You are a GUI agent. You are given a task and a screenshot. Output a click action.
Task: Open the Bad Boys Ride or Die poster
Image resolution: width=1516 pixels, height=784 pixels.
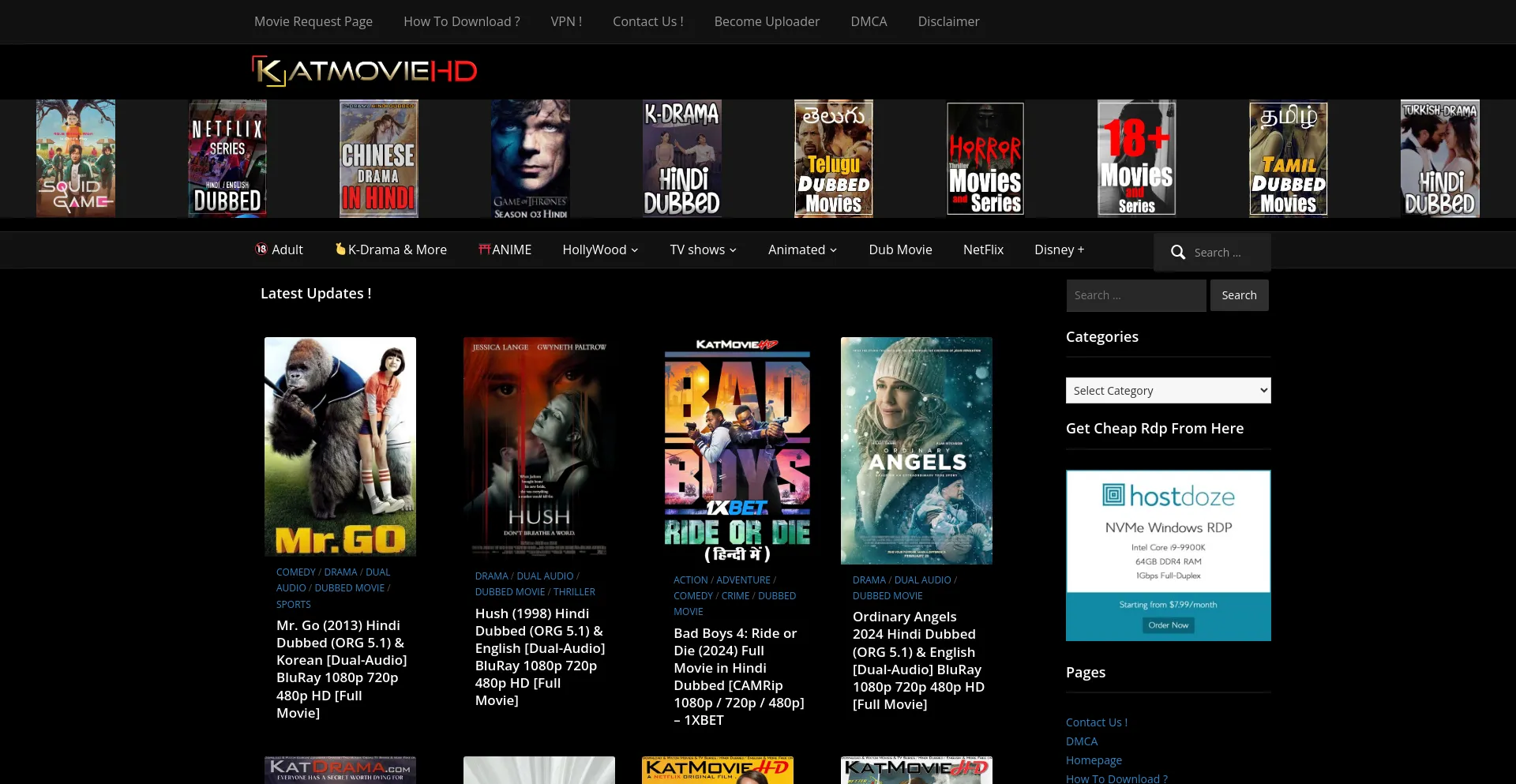click(x=737, y=451)
